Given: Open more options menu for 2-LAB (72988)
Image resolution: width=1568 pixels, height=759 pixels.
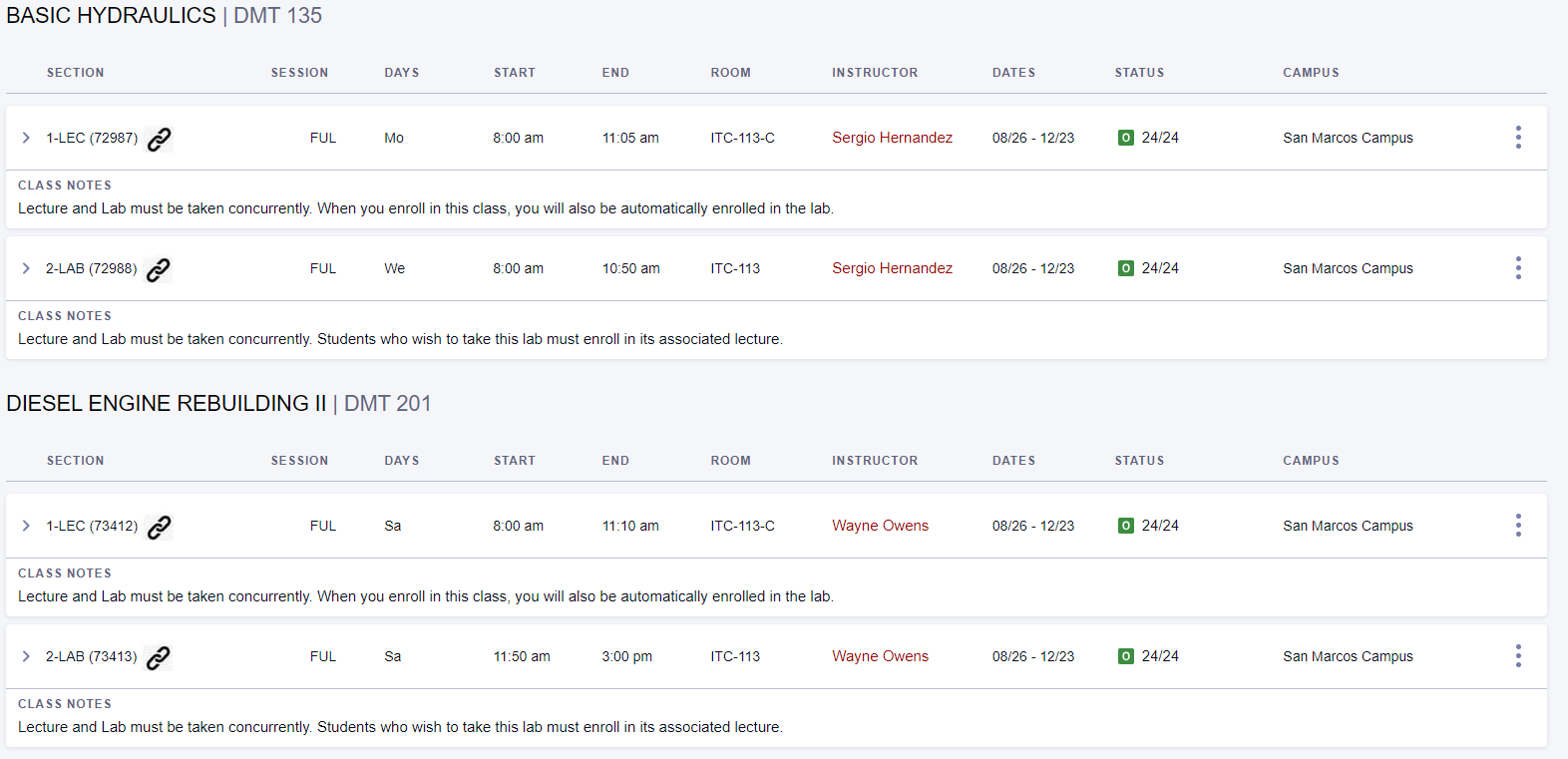Looking at the screenshot, I should pos(1518,268).
